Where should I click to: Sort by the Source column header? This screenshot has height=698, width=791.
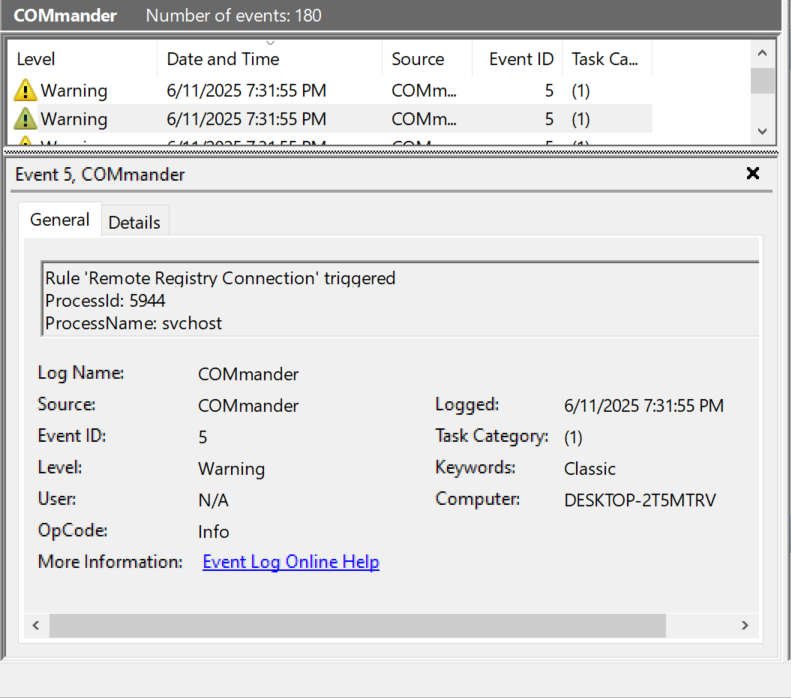click(x=427, y=59)
